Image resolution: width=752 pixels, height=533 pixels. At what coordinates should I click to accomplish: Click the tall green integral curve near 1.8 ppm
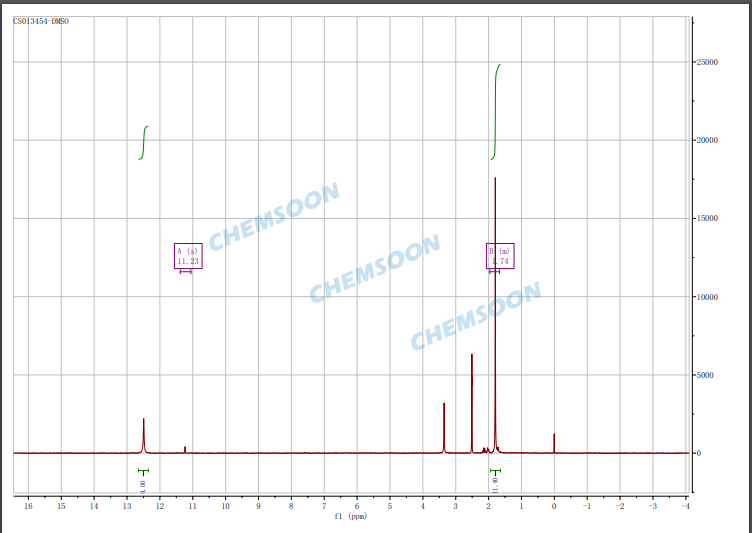point(496,110)
